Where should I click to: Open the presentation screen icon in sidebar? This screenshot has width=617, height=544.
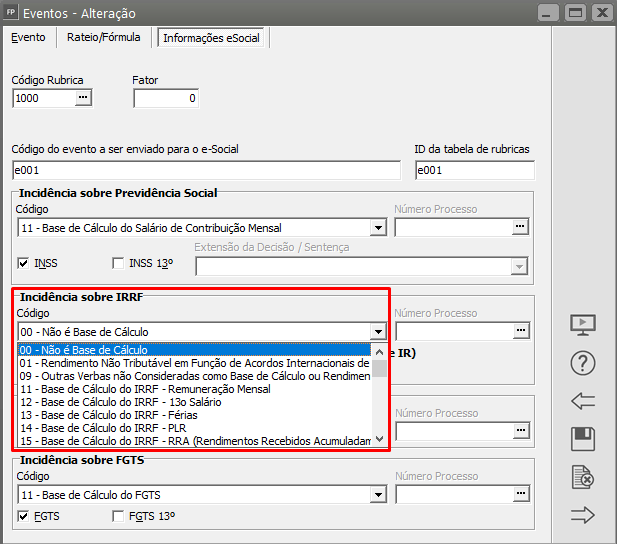583,325
